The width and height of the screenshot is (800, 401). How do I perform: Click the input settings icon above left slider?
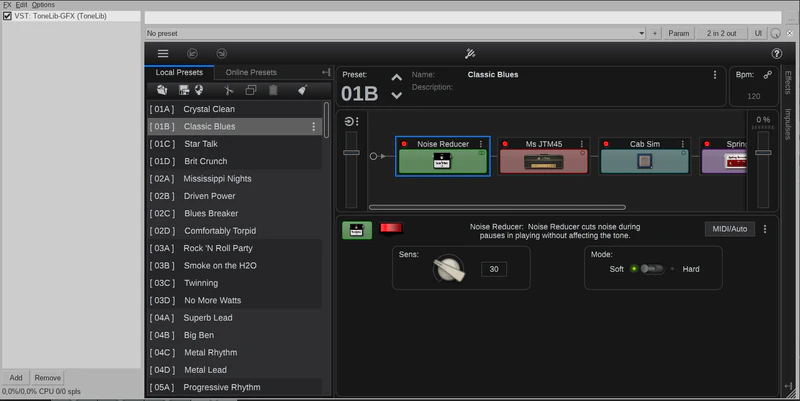coord(351,121)
